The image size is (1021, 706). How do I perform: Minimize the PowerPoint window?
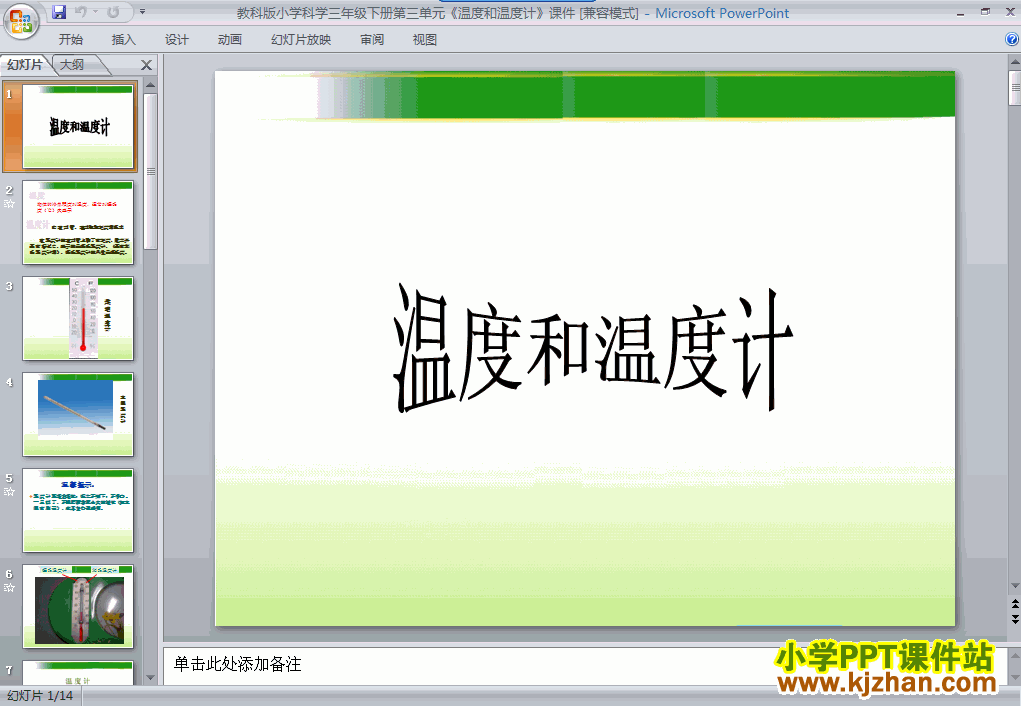[x=960, y=12]
